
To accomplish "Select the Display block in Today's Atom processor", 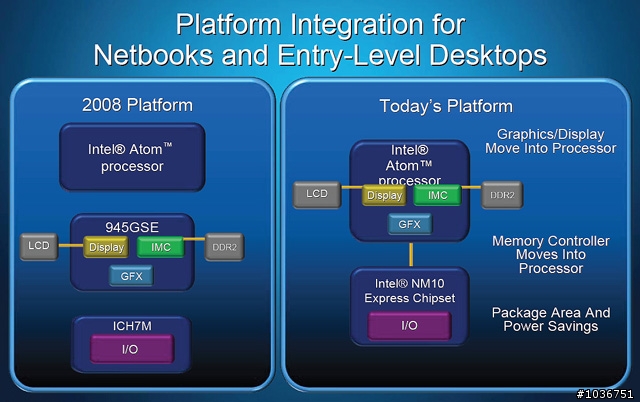I will click(384, 195).
